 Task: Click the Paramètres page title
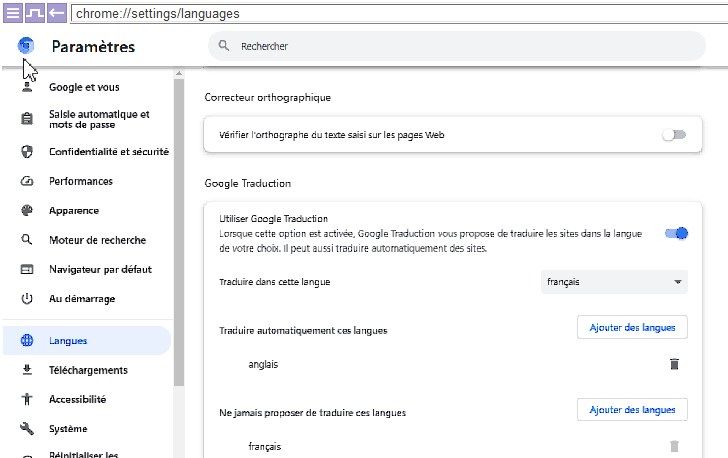pos(93,46)
